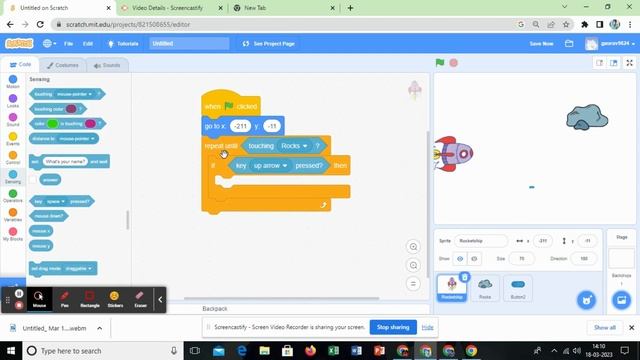The height and width of the screenshot is (360, 640).
Task: Toggle the answer variable checkbox
Action: pos(33,180)
